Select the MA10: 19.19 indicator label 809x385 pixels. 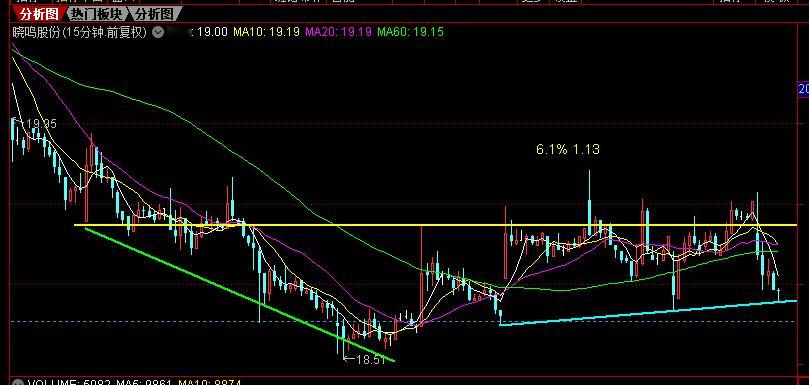(x=266, y=32)
